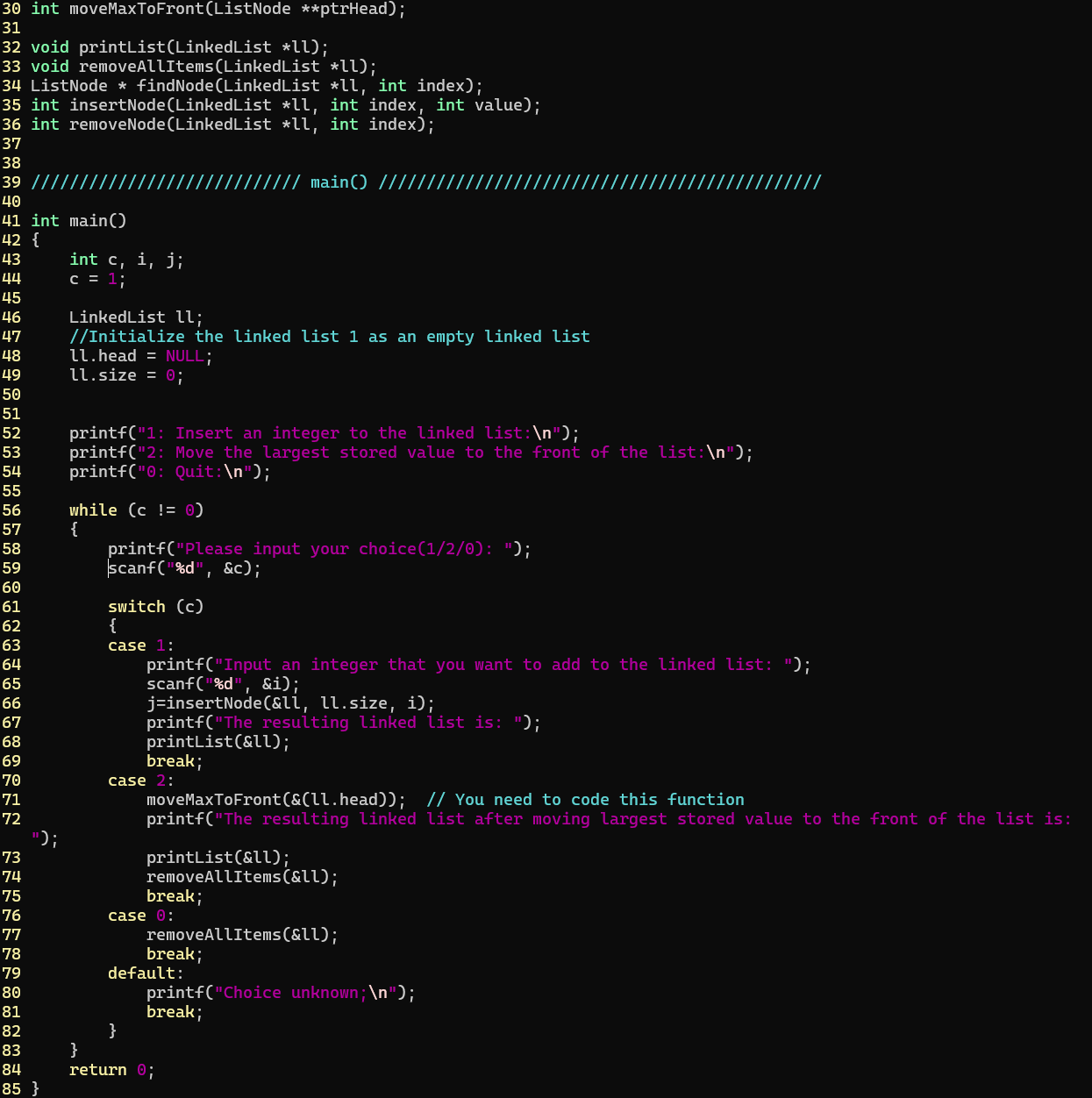Viewport: 1092px width, 1098px height.
Task: Place cursor on findNode function name
Action: coord(175,86)
